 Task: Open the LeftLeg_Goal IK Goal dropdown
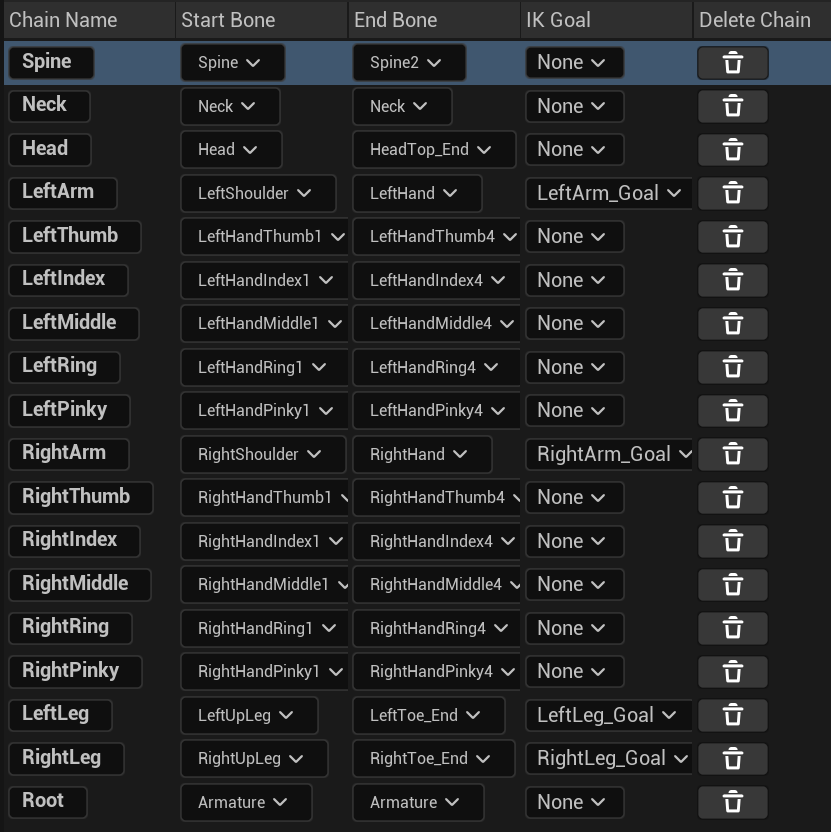[x=609, y=715]
